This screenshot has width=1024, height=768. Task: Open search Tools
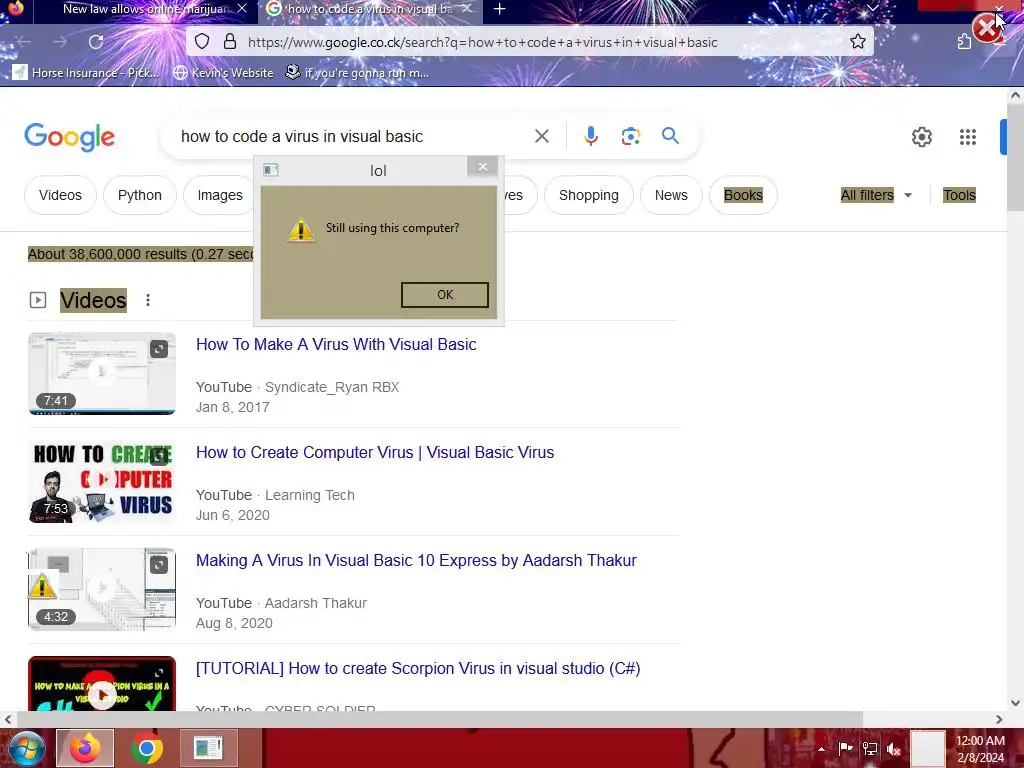click(959, 195)
